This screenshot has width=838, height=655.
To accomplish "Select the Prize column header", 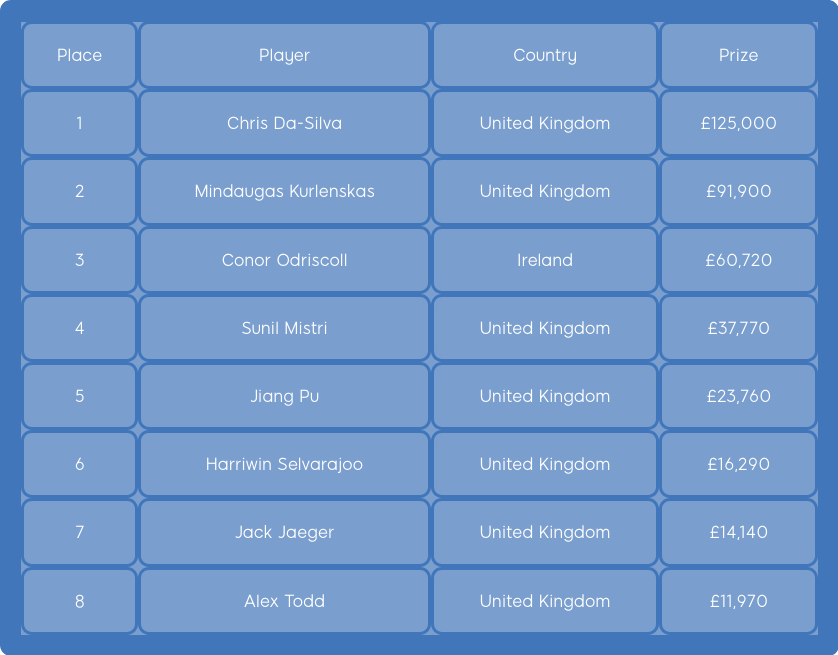I will point(738,55).
